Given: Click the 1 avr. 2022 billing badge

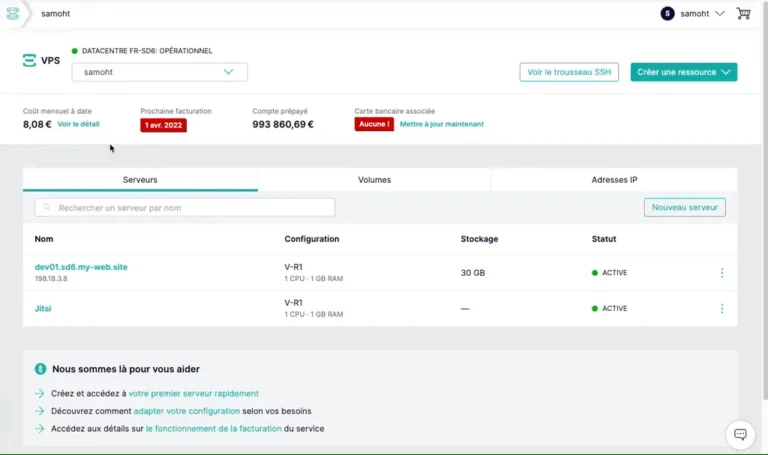Looking at the screenshot, I should 163,125.
